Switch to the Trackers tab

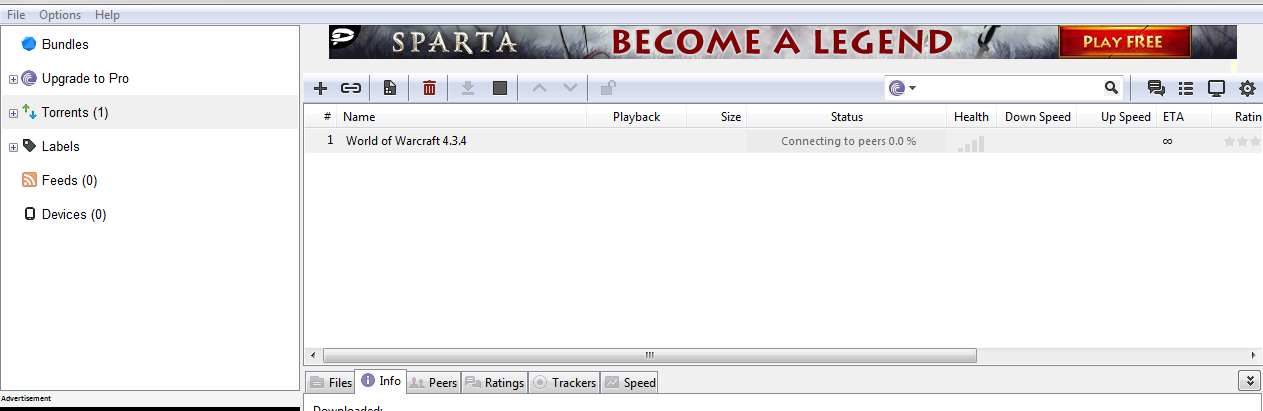pos(564,382)
